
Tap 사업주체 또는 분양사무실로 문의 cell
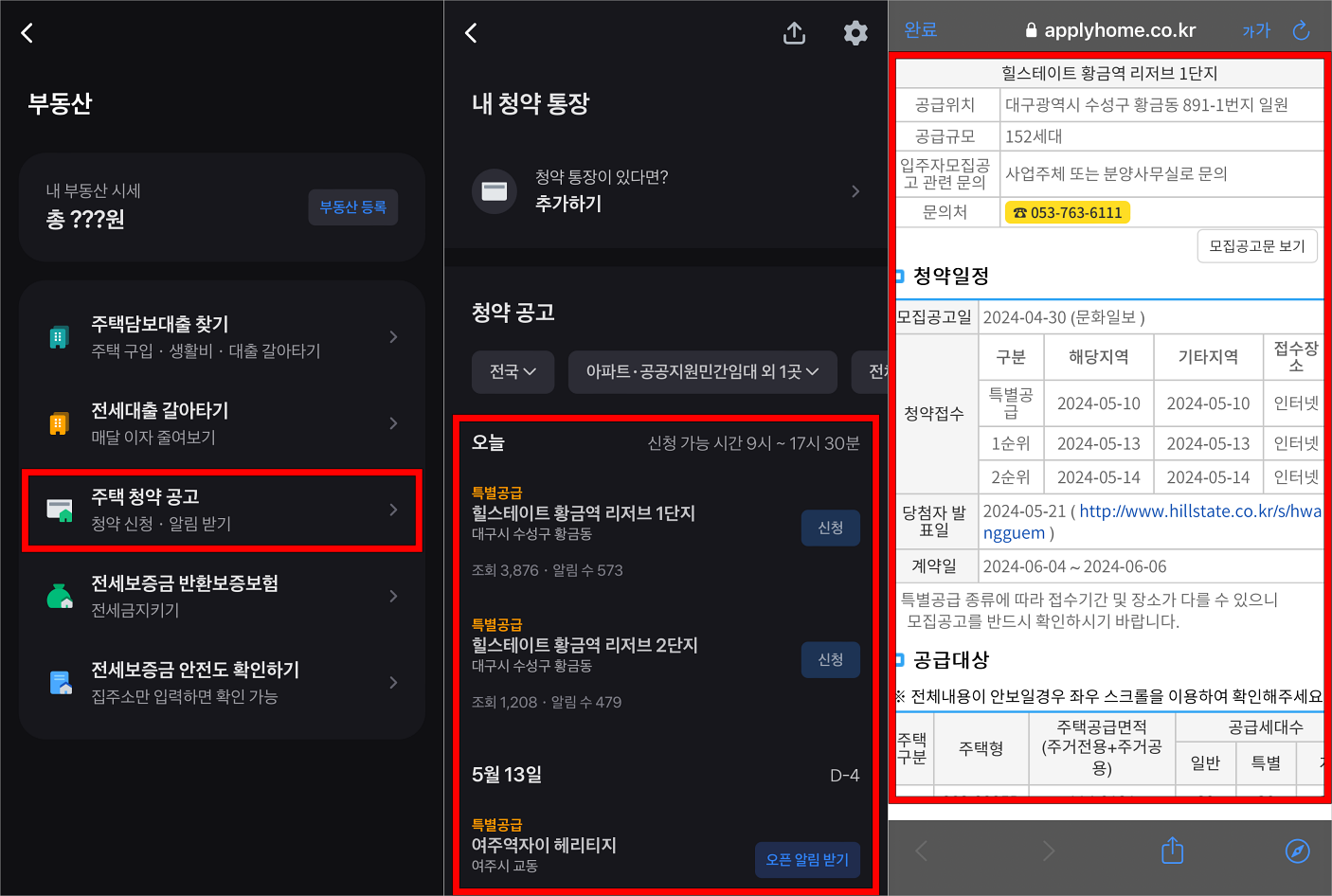tap(1161, 174)
